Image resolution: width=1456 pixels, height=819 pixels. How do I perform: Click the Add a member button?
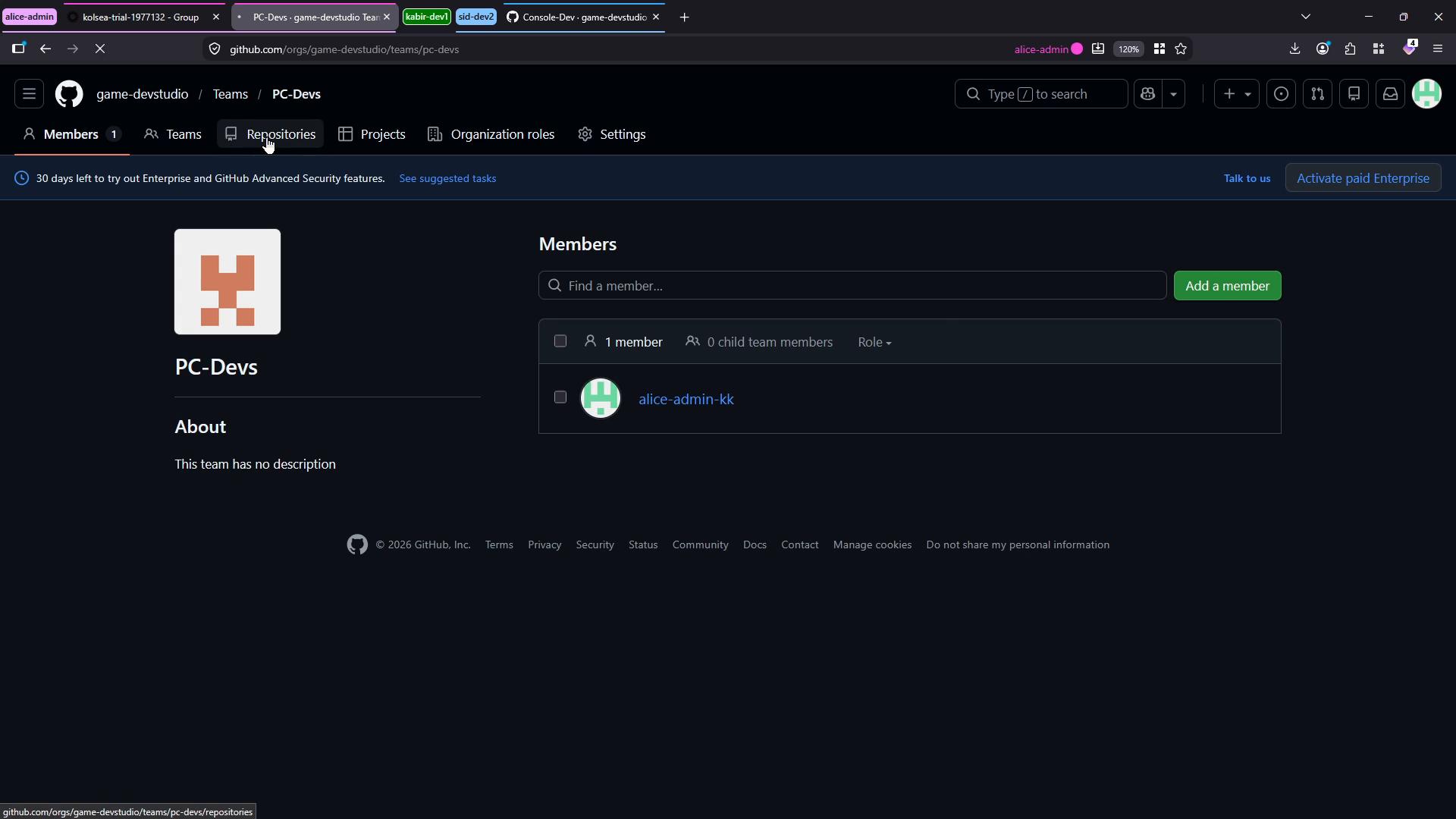[1227, 286]
